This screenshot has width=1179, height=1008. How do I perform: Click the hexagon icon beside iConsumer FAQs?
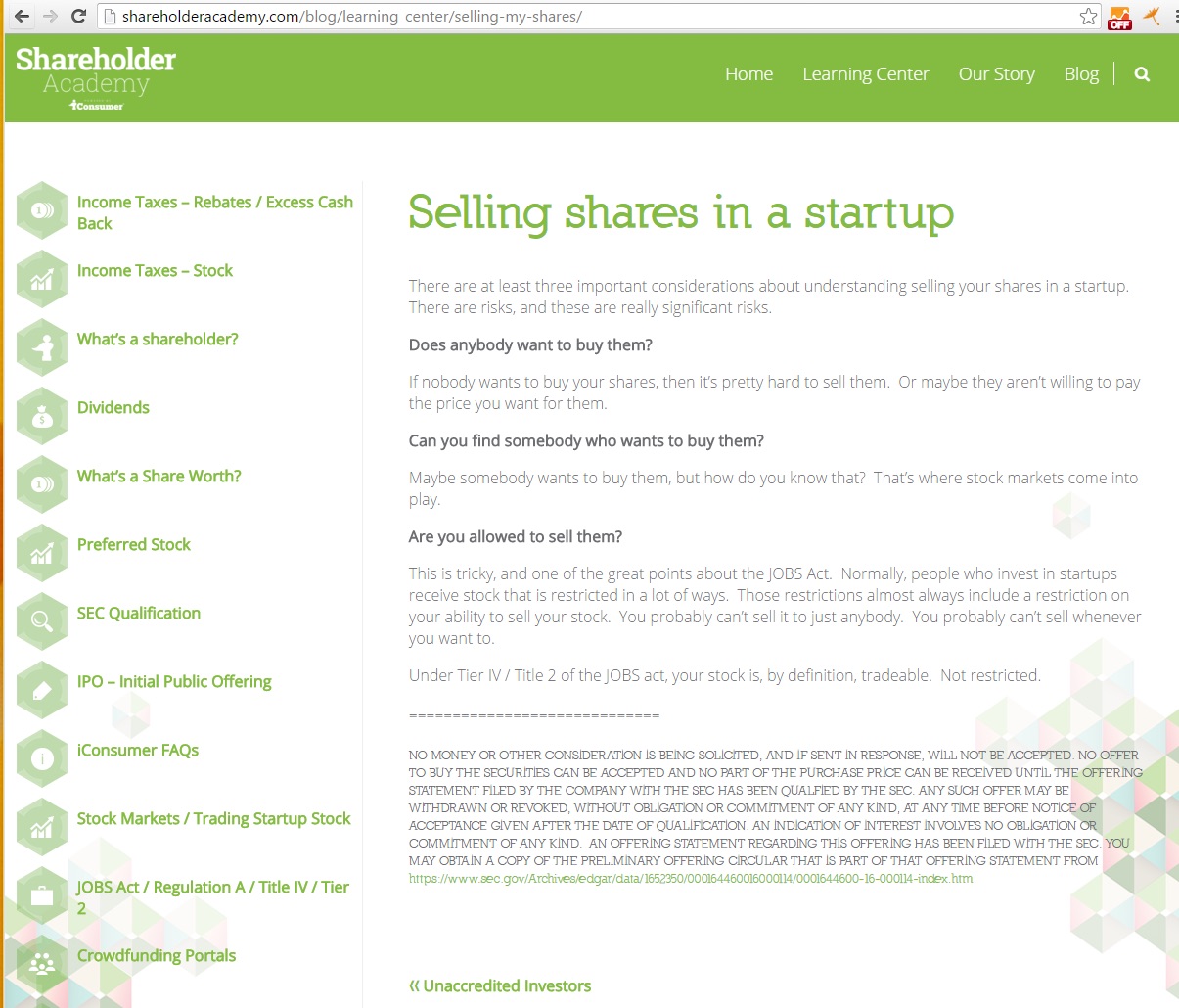pos(42,758)
